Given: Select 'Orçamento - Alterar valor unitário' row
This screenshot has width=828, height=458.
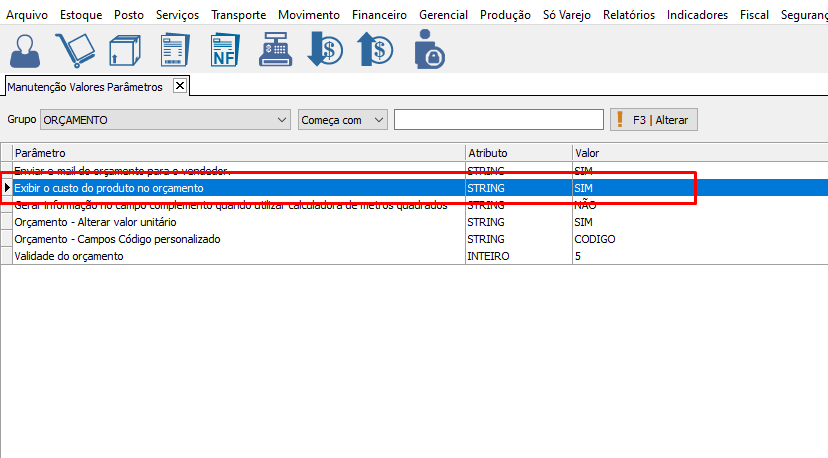Looking at the screenshot, I should click(x=96, y=222).
